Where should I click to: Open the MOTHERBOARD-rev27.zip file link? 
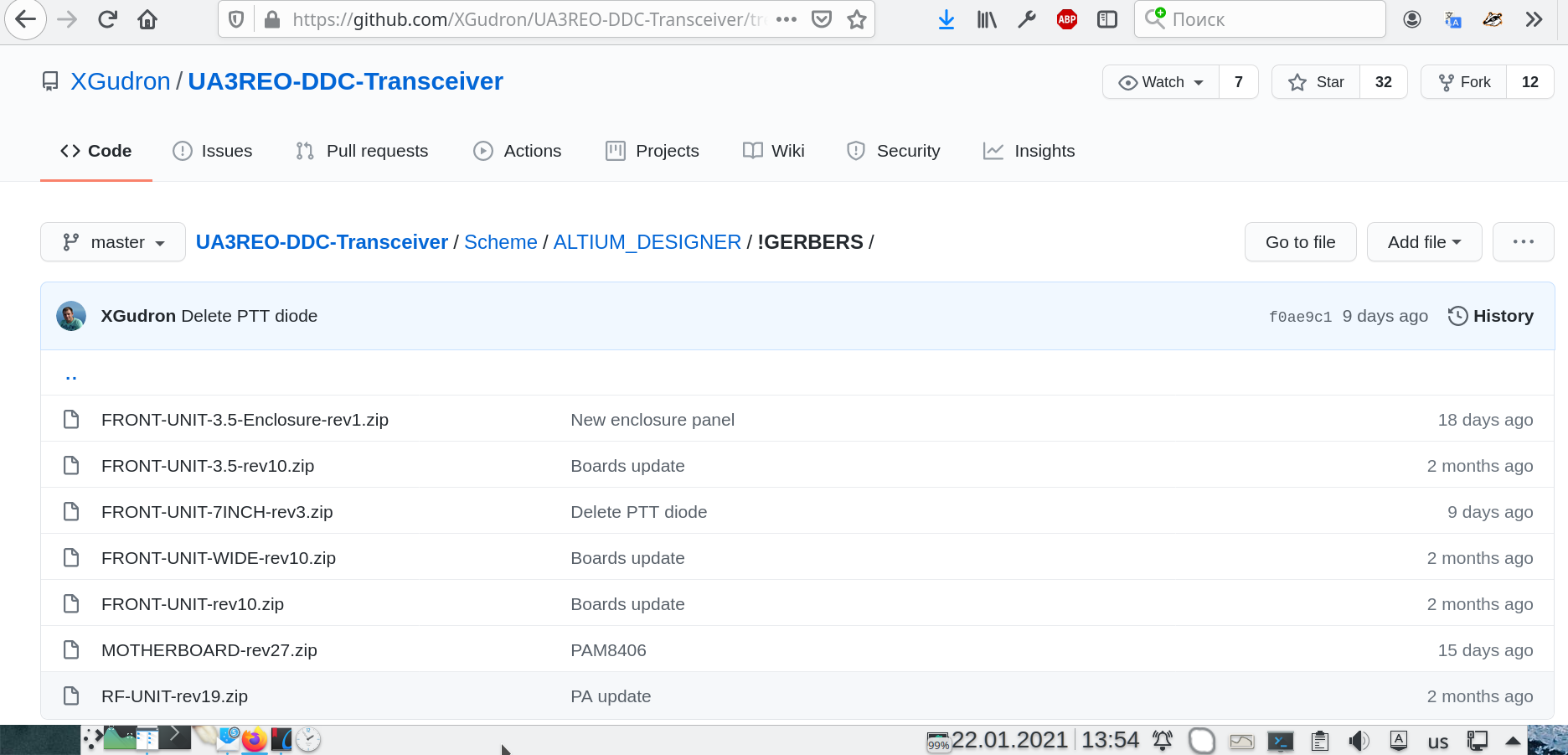point(209,650)
